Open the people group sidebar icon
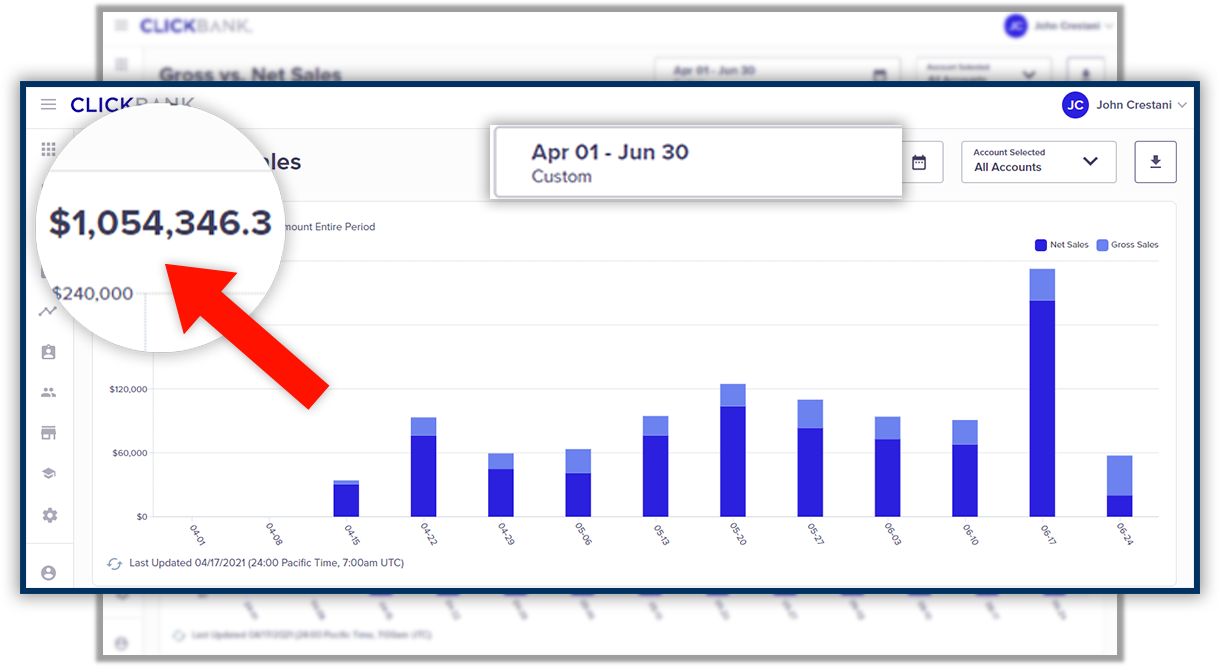Viewport: 1220px width, 667px height. (48, 393)
